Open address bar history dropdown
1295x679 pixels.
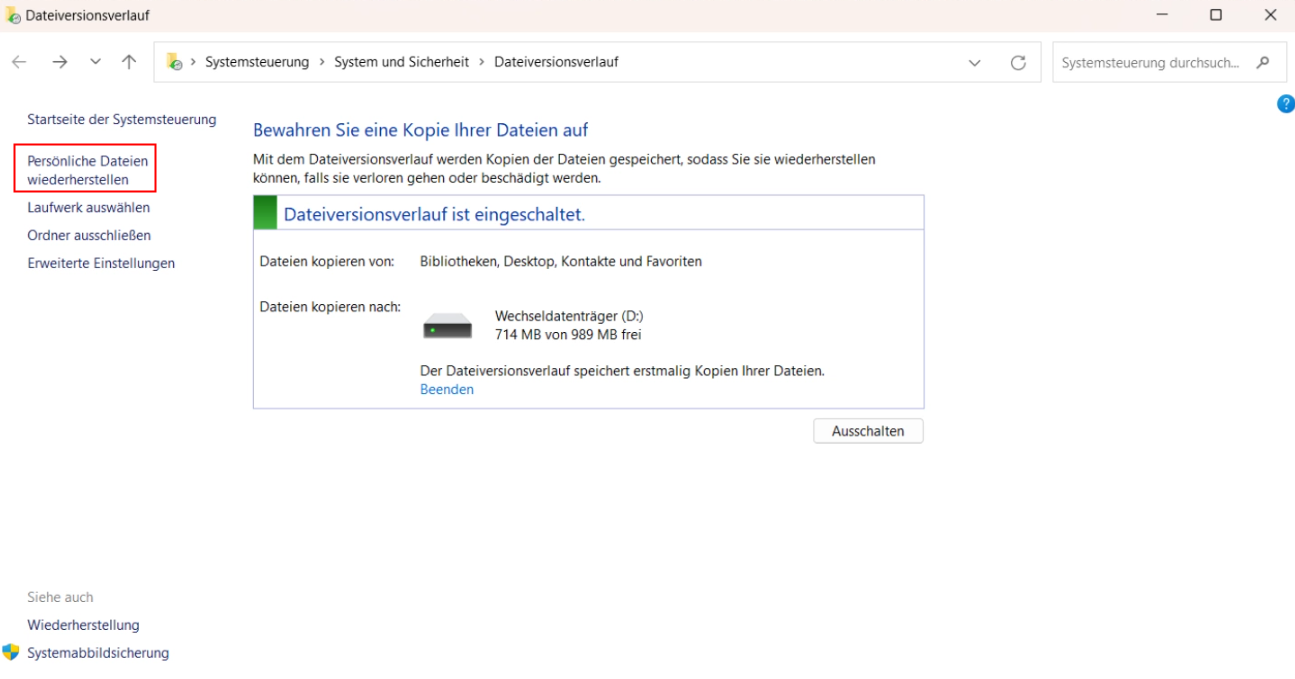click(x=975, y=62)
